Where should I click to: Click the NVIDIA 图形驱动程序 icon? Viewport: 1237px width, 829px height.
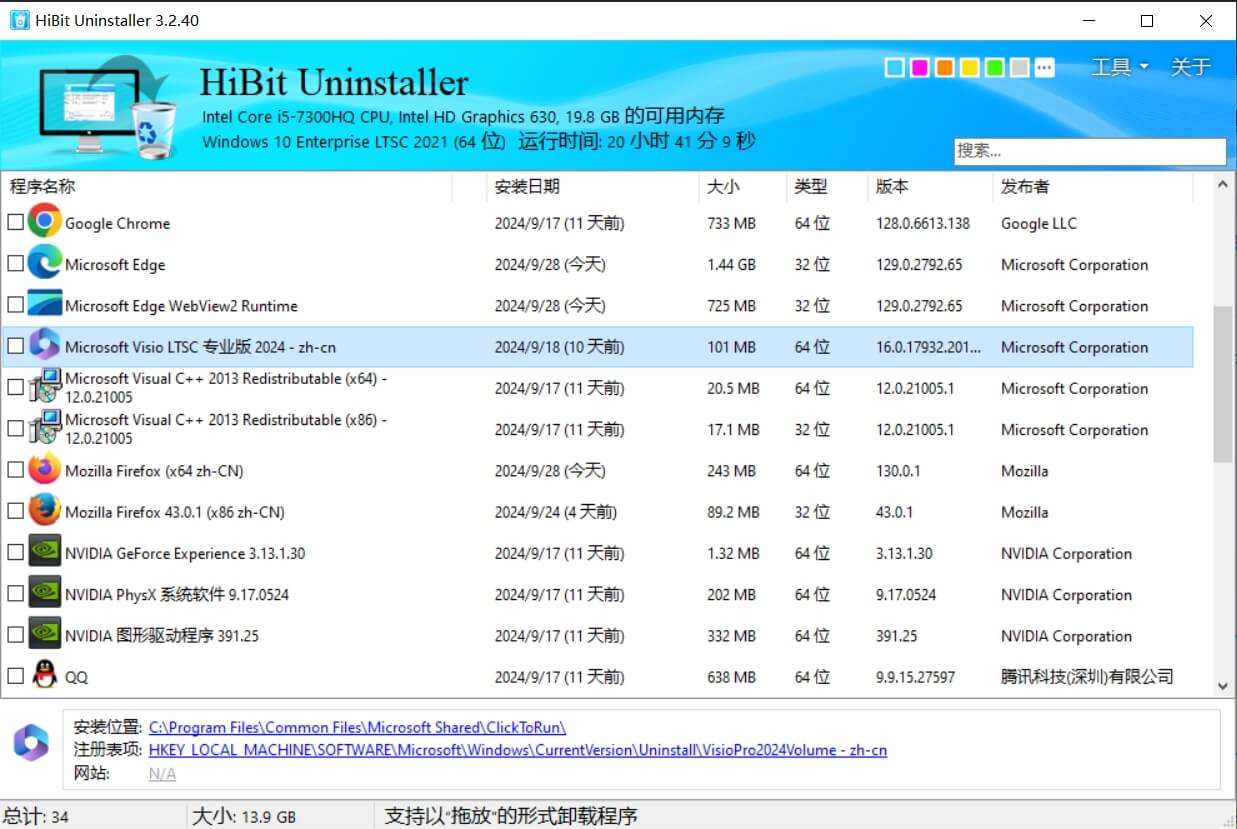pos(45,634)
